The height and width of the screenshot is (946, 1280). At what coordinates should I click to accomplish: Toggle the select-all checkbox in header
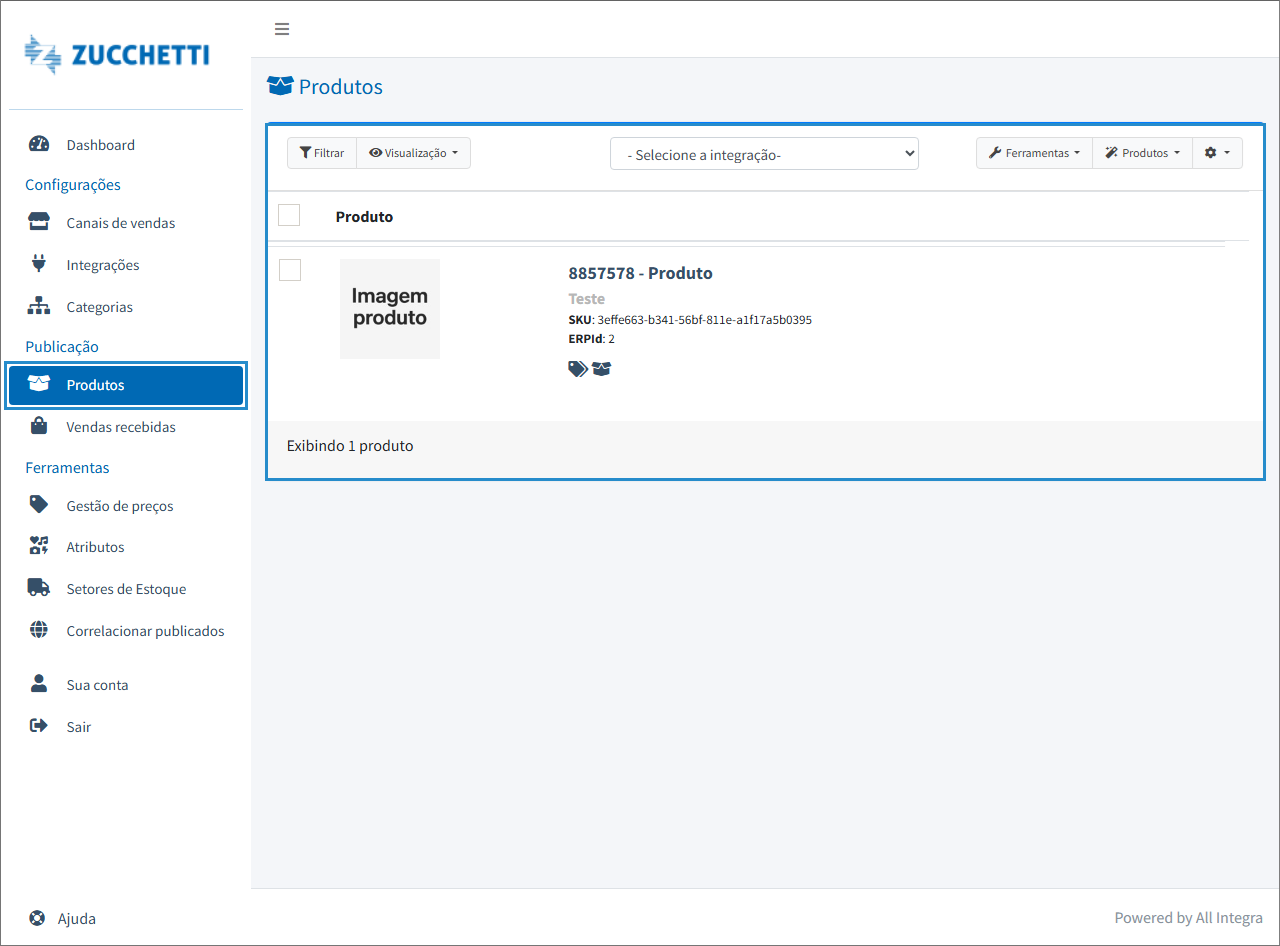tap(289, 215)
